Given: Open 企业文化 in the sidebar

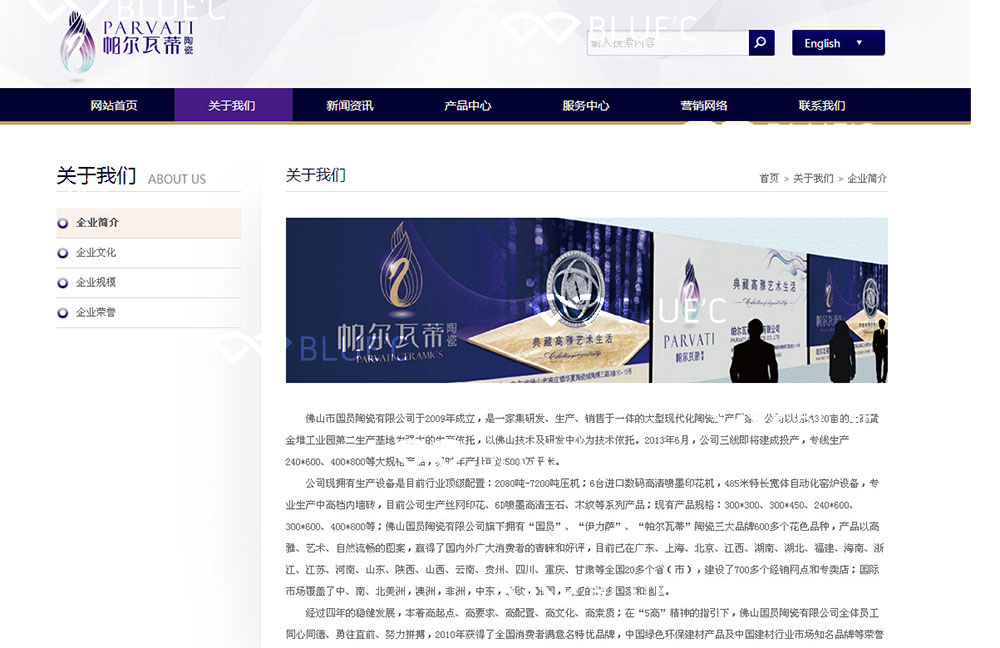Looking at the screenshot, I should click(149, 253).
